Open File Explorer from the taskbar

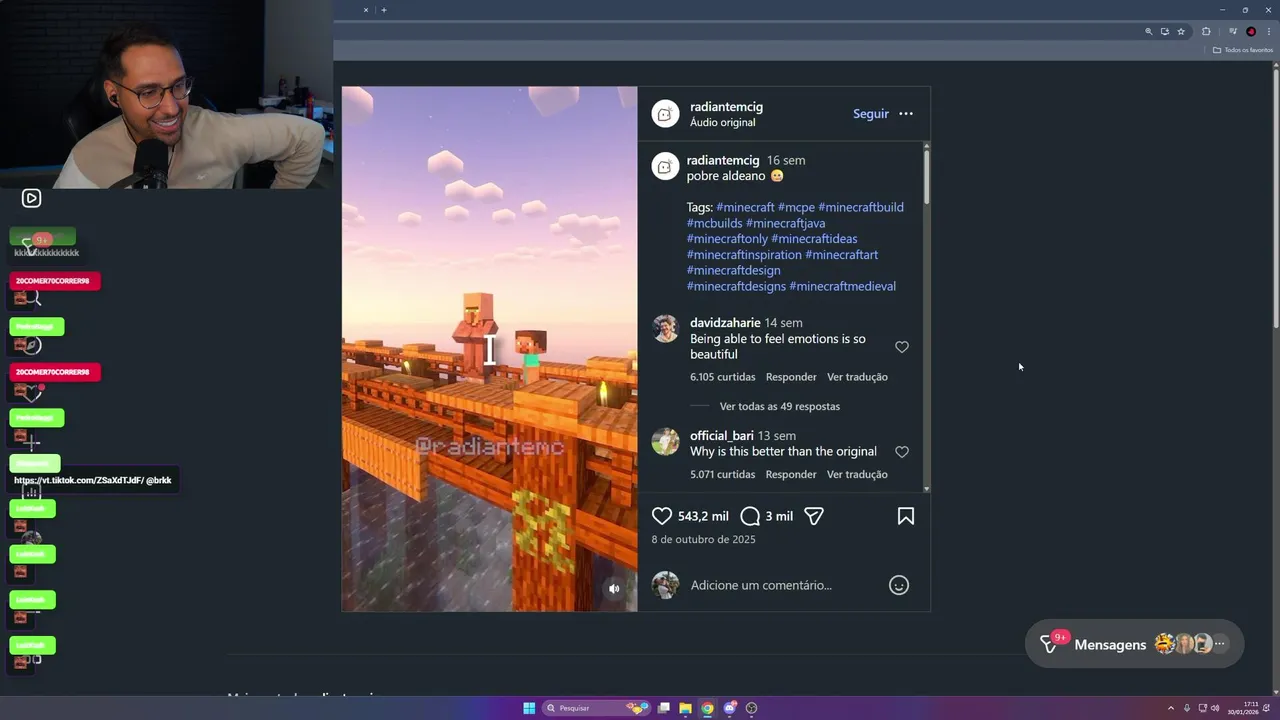coord(685,708)
